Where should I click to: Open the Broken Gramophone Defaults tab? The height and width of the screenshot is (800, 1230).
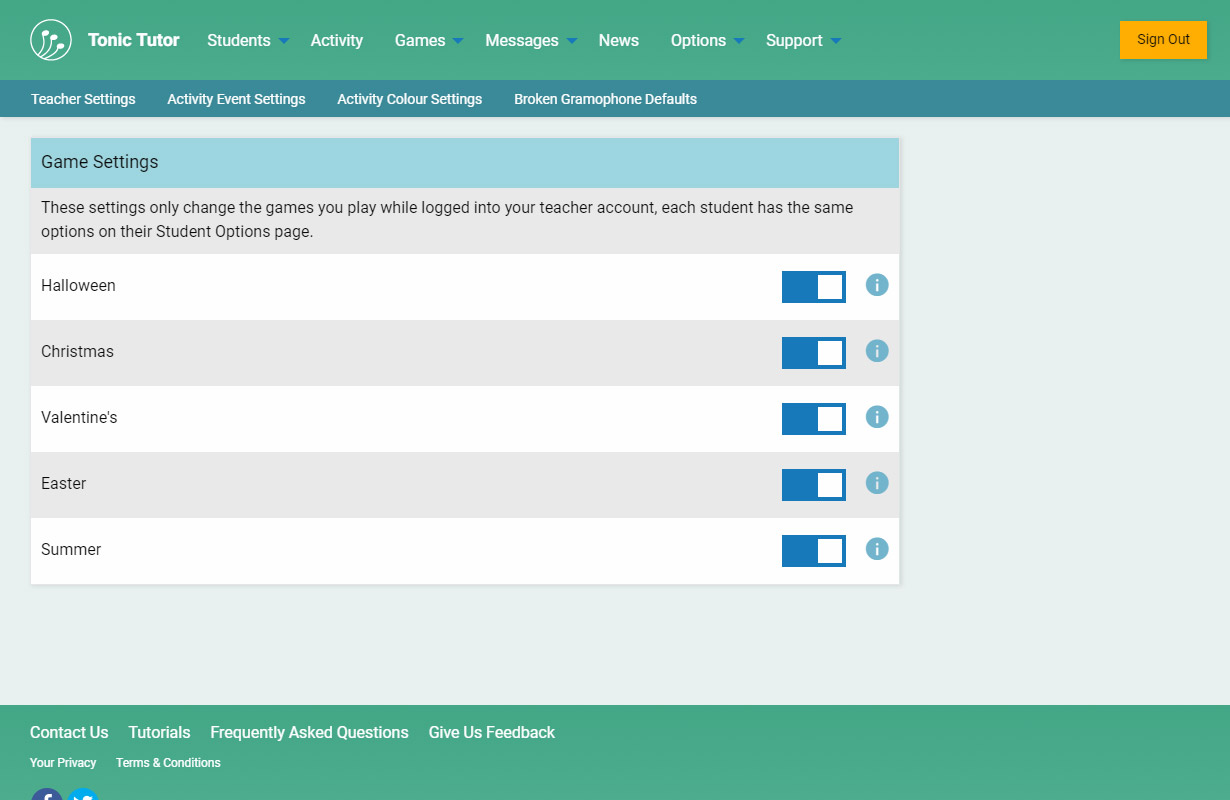(605, 99)
